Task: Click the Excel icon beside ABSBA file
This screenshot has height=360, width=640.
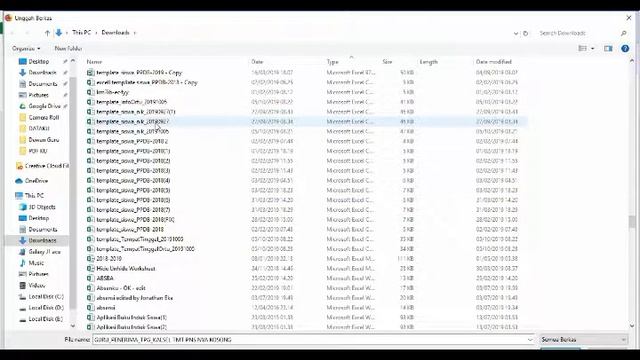Action: click(90, 278)
